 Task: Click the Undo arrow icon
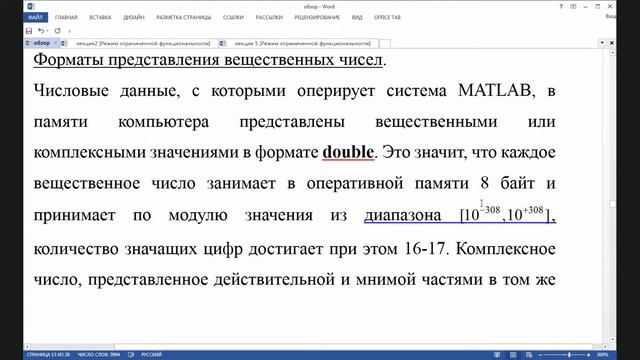[40, 31]
